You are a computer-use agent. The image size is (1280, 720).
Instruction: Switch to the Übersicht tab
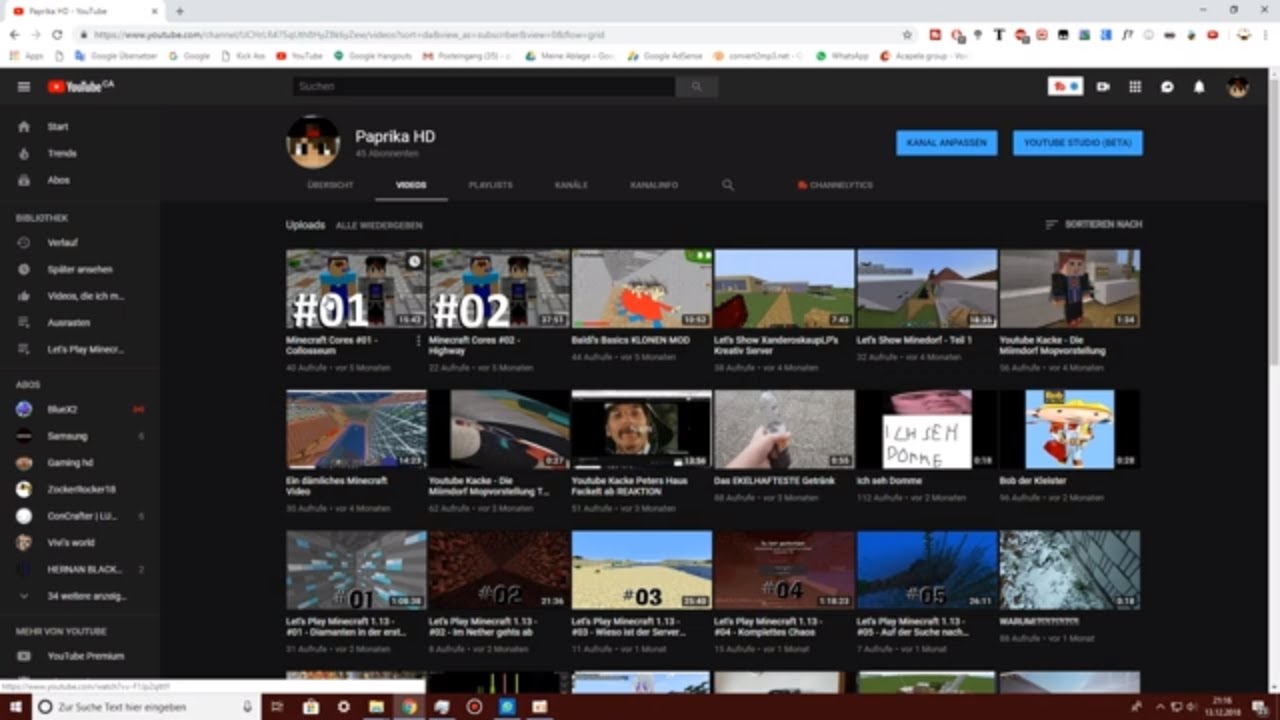coord(331,185)
